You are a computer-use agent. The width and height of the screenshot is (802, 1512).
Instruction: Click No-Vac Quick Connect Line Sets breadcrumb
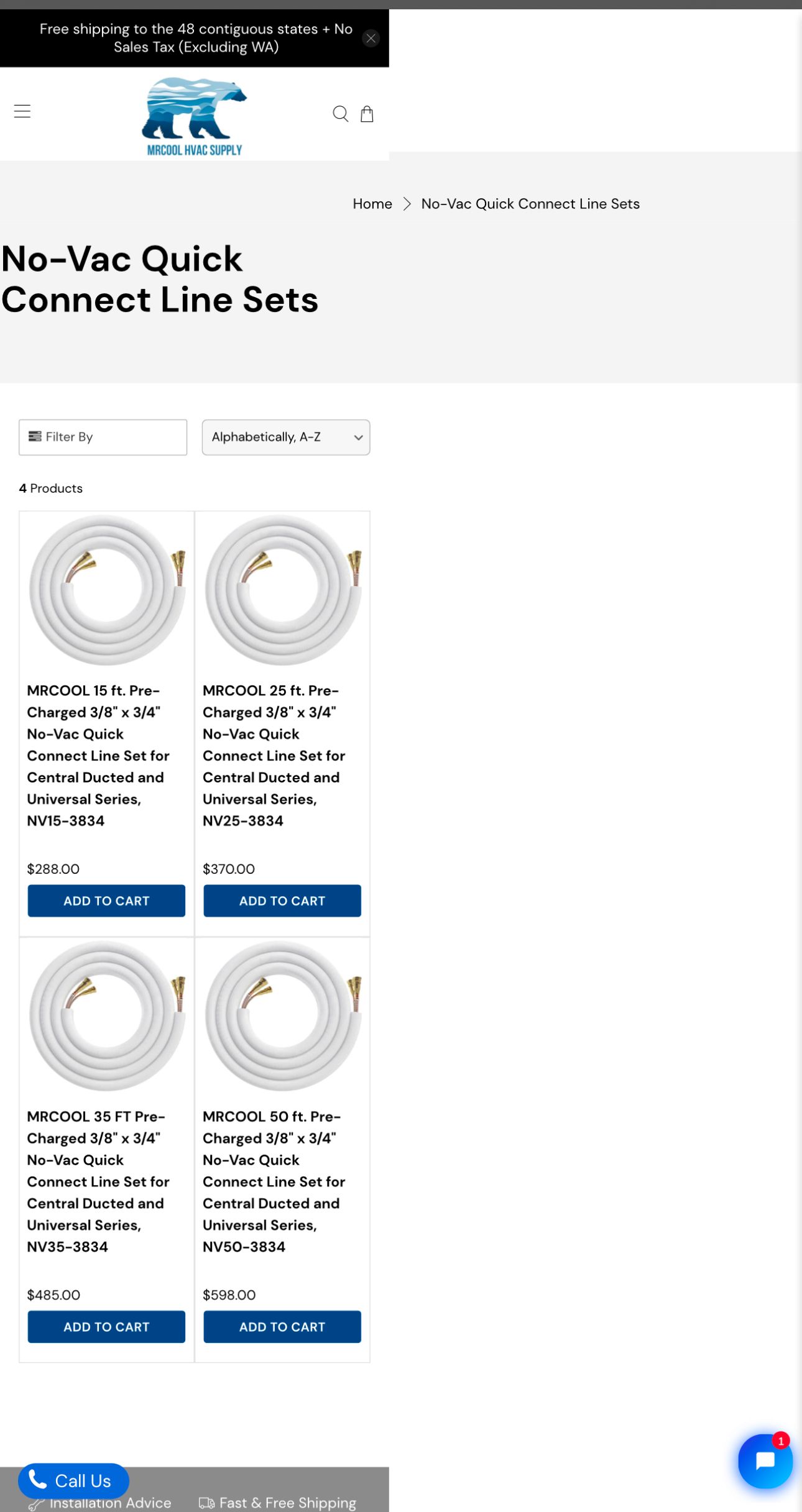530,204
